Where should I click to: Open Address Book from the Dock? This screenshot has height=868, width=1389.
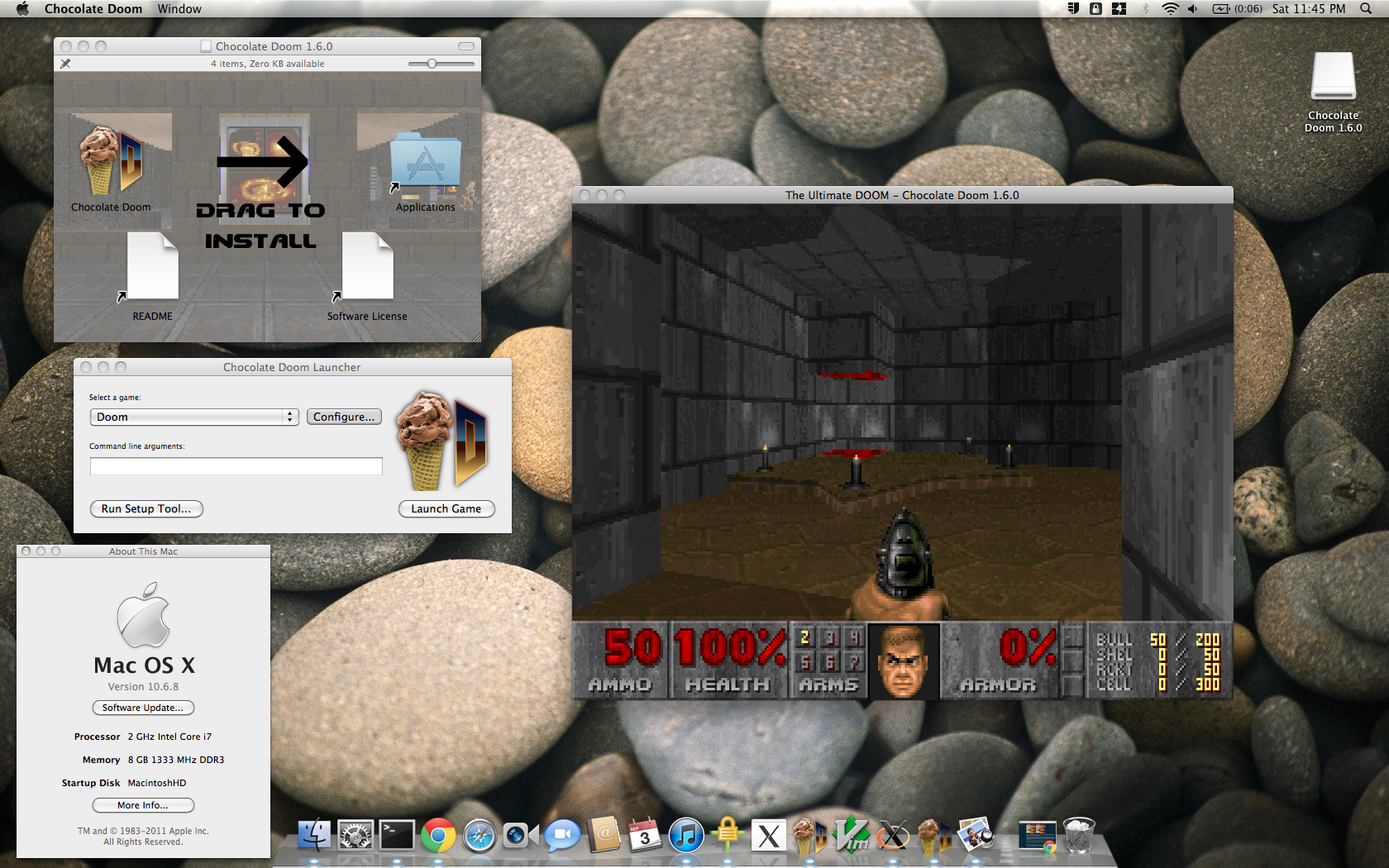(604, 837)
